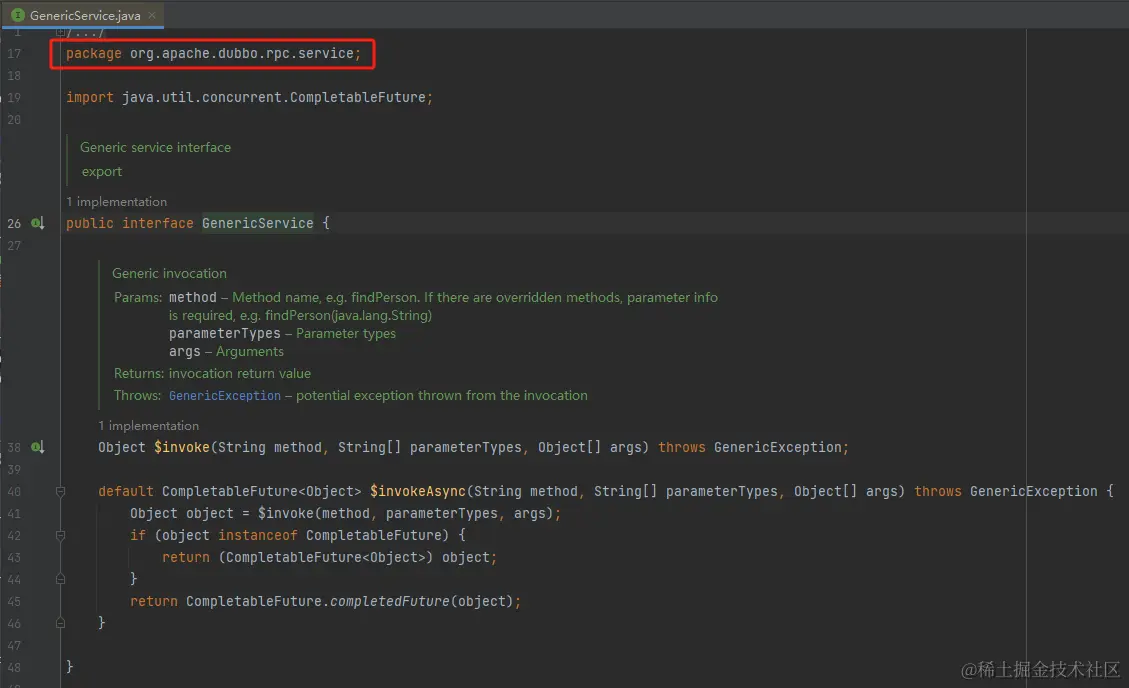Screen dimensions: 1129x688
Task: Click the CompletableFuture import statement
Action: 249,97
